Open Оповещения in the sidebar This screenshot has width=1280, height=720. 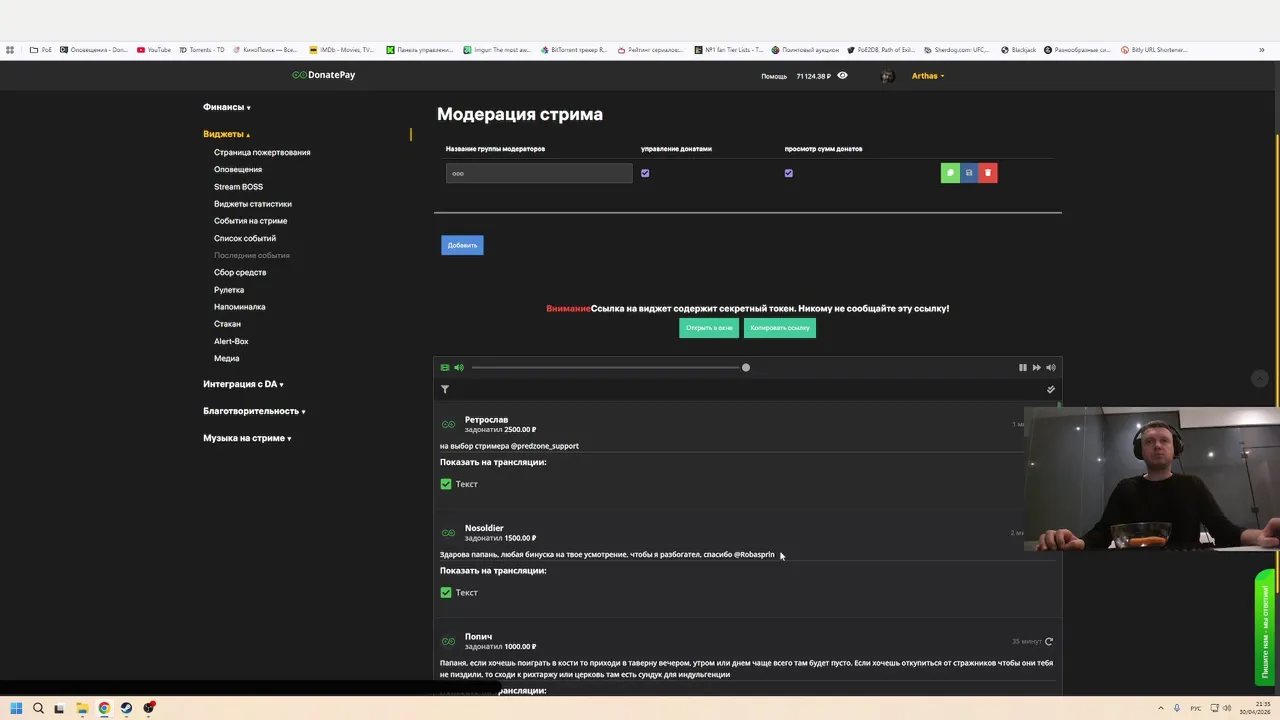pyautogui.click(x=238, y=169)
